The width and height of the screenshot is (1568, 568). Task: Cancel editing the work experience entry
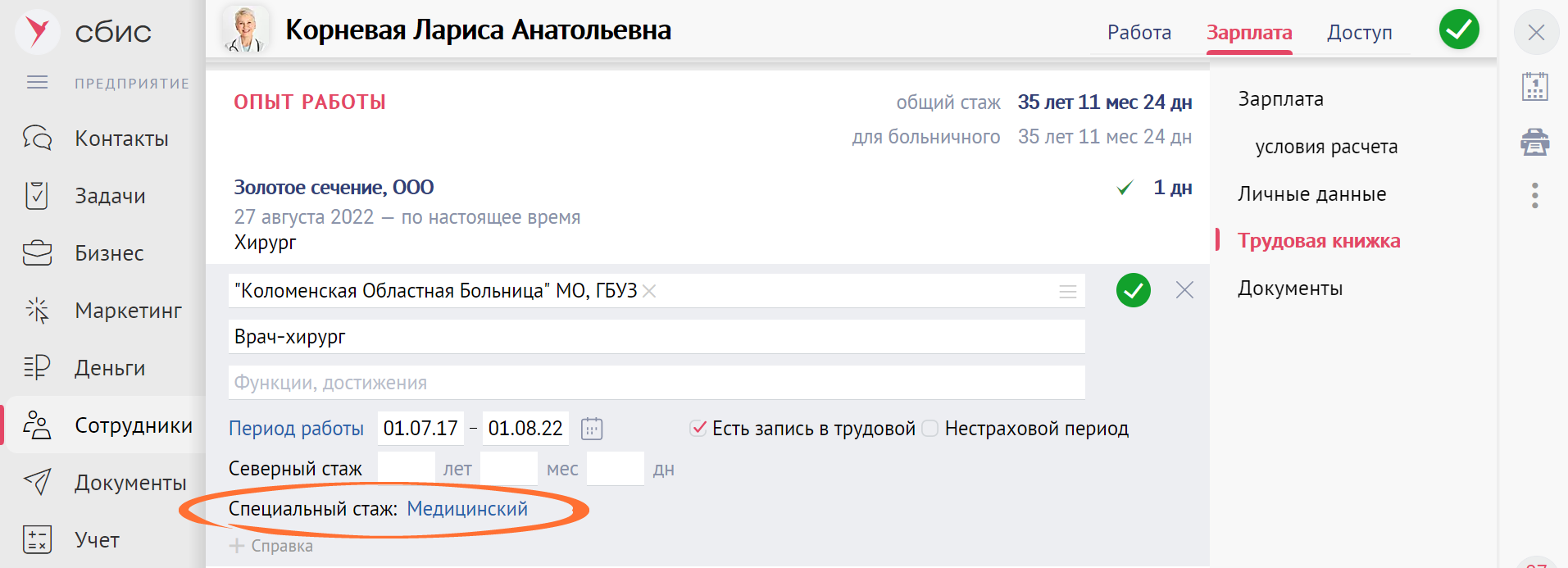coord(1184,290)
